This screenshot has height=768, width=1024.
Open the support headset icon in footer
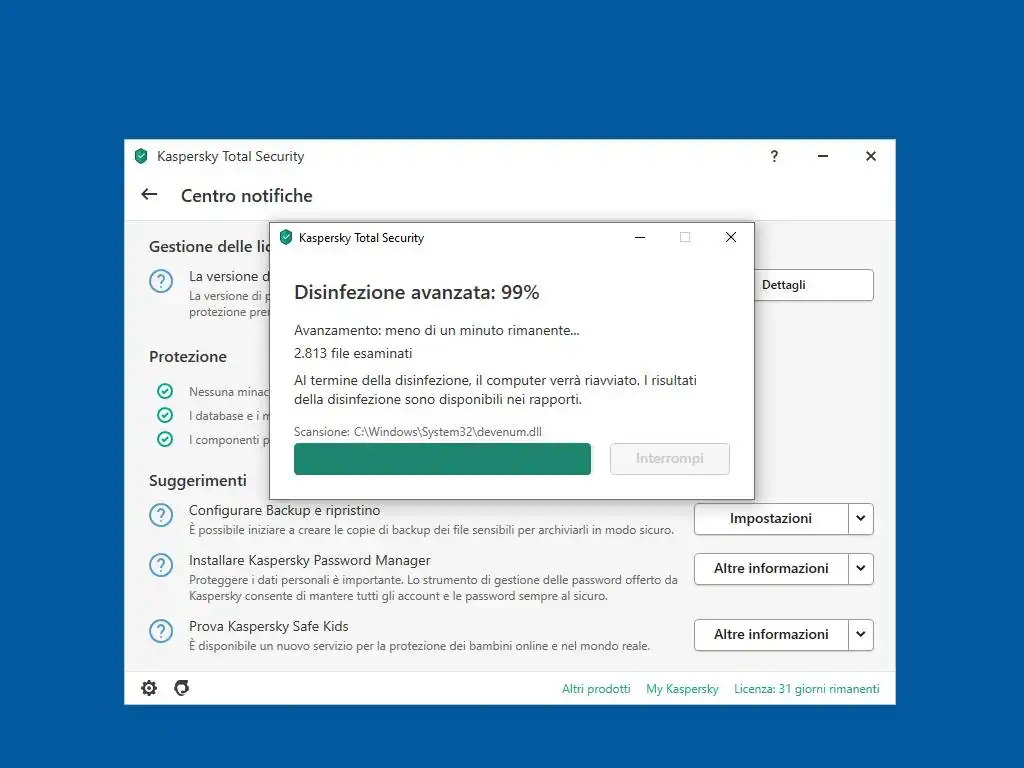coord(182,688)
